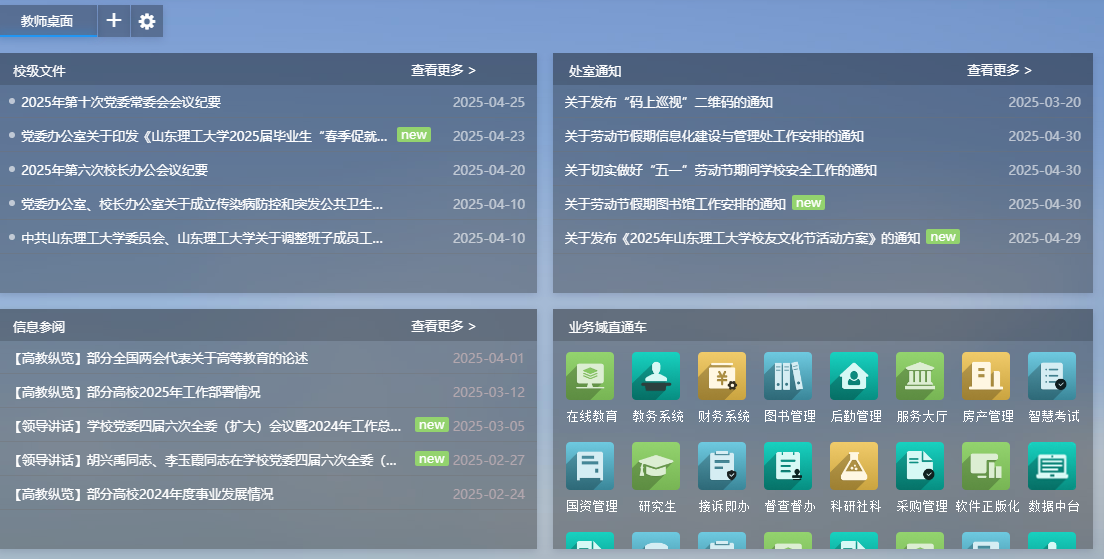
Task: Expand 查看更多 in 校级文件 panel
Action: [x=443, y=71]
